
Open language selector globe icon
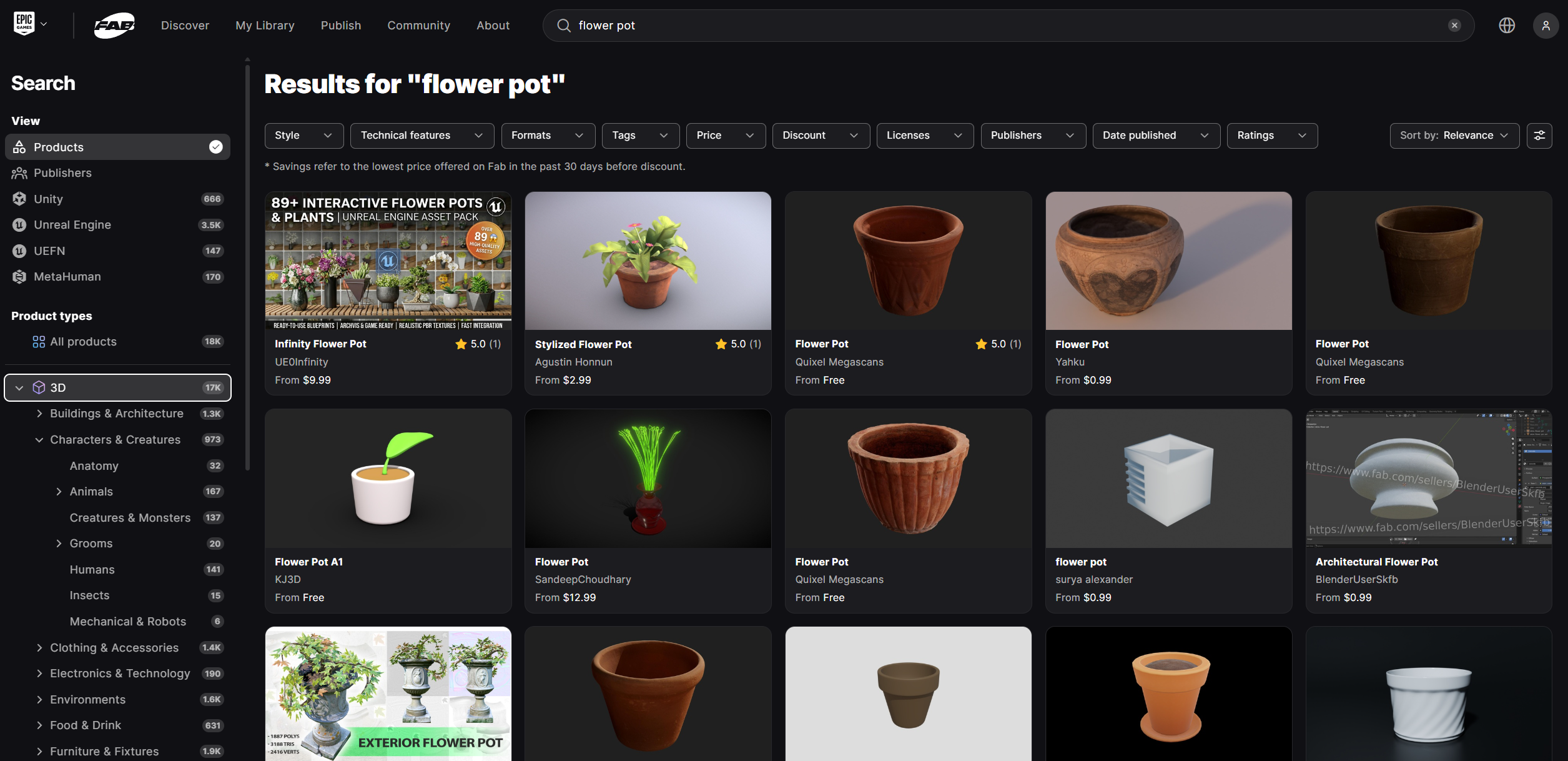pos(1507,26)
